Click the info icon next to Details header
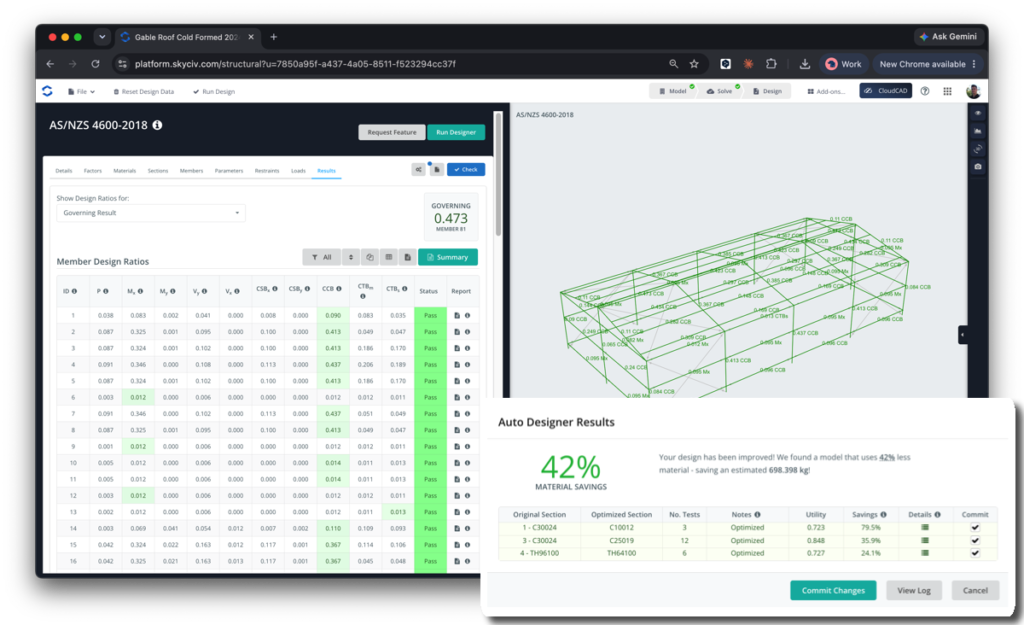The image size is (1024, 625). pyautogui.click(x=937, y=515)
